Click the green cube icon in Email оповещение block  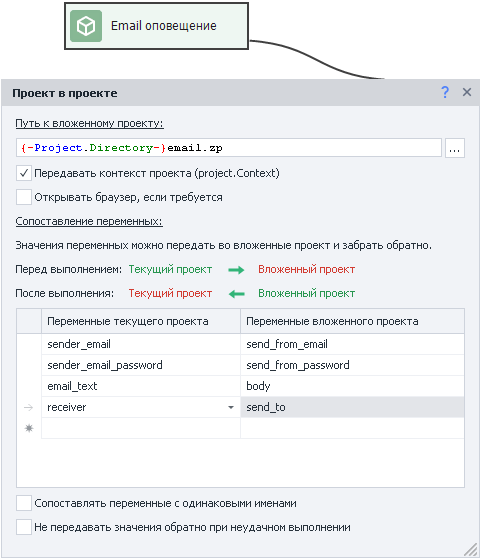[86, 26]
